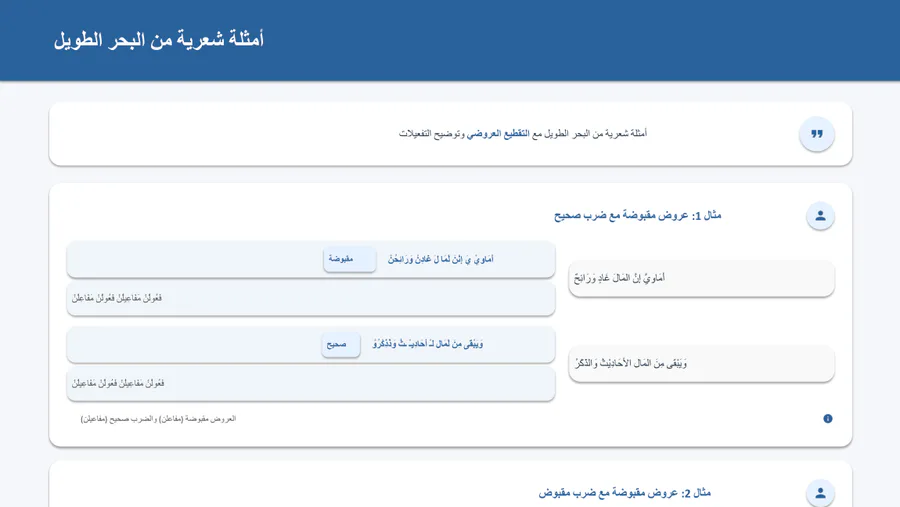
Task: Click the page title أمثلة شعرية من البحر الطويل
Action: click(x=159, y=40)
